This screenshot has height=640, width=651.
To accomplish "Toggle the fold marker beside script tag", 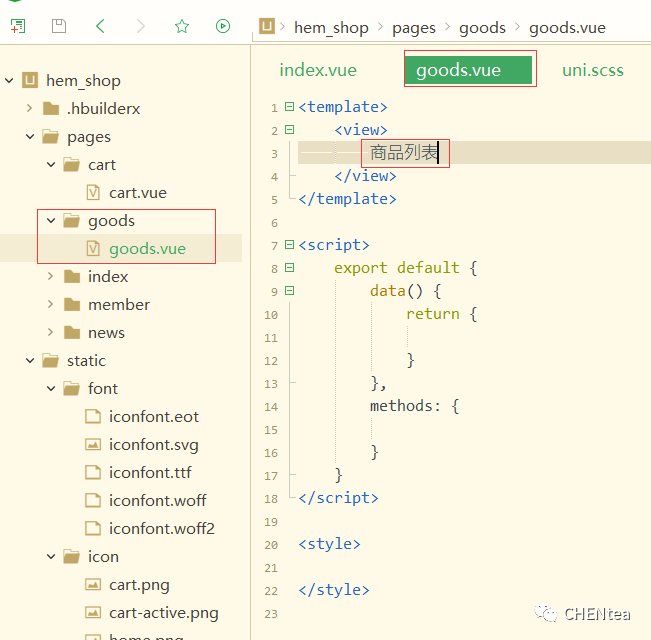I will point(289,245).
